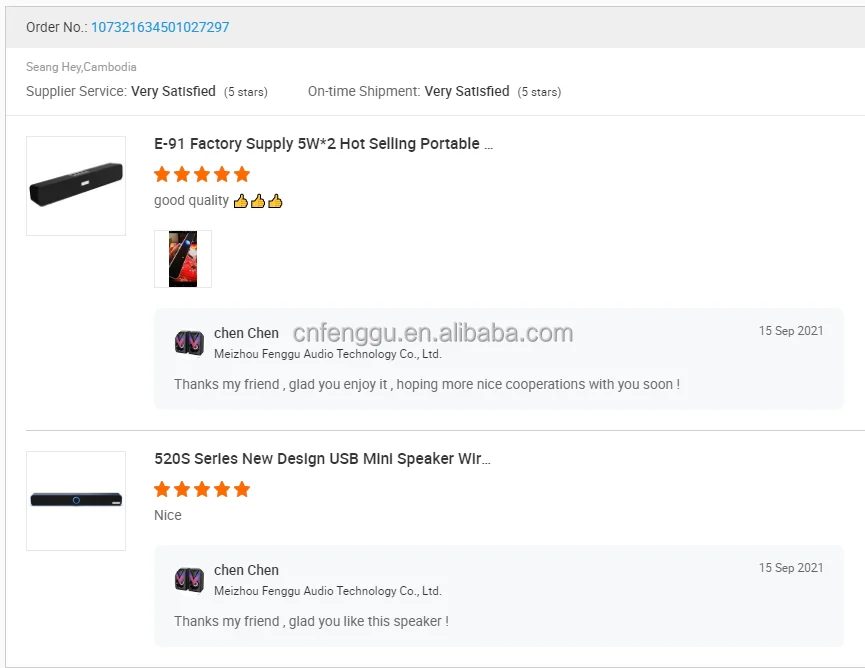Image resolution: width=865 pixels, height=668 pixels.
Task: Click the fifth star of E-91 rating
Action: pos(241,174)
